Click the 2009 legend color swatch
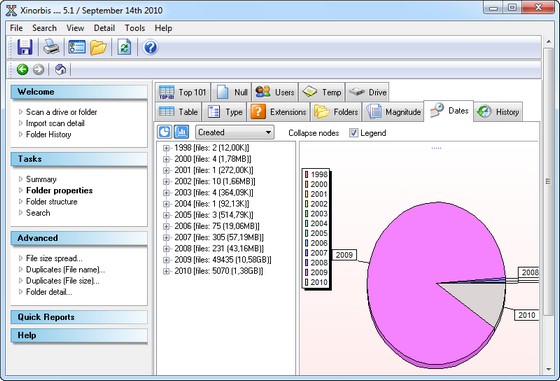The height and width of the screenshot is (381, 560). click(x=306, y=272)
